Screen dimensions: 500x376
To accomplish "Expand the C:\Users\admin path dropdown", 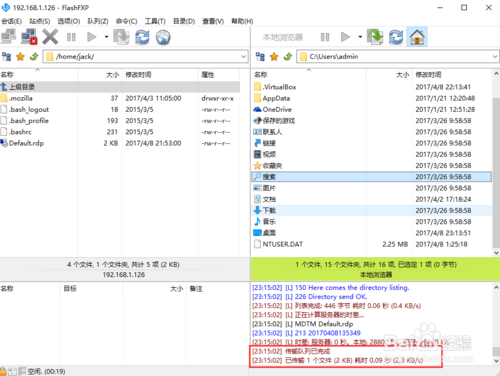I will point(495,57).
